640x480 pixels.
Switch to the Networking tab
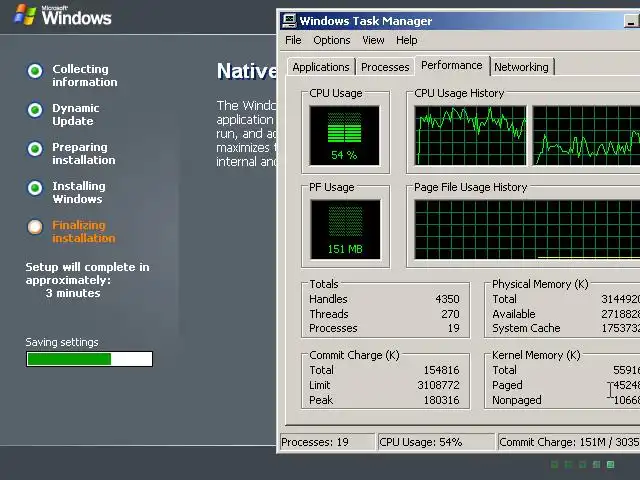521,67
